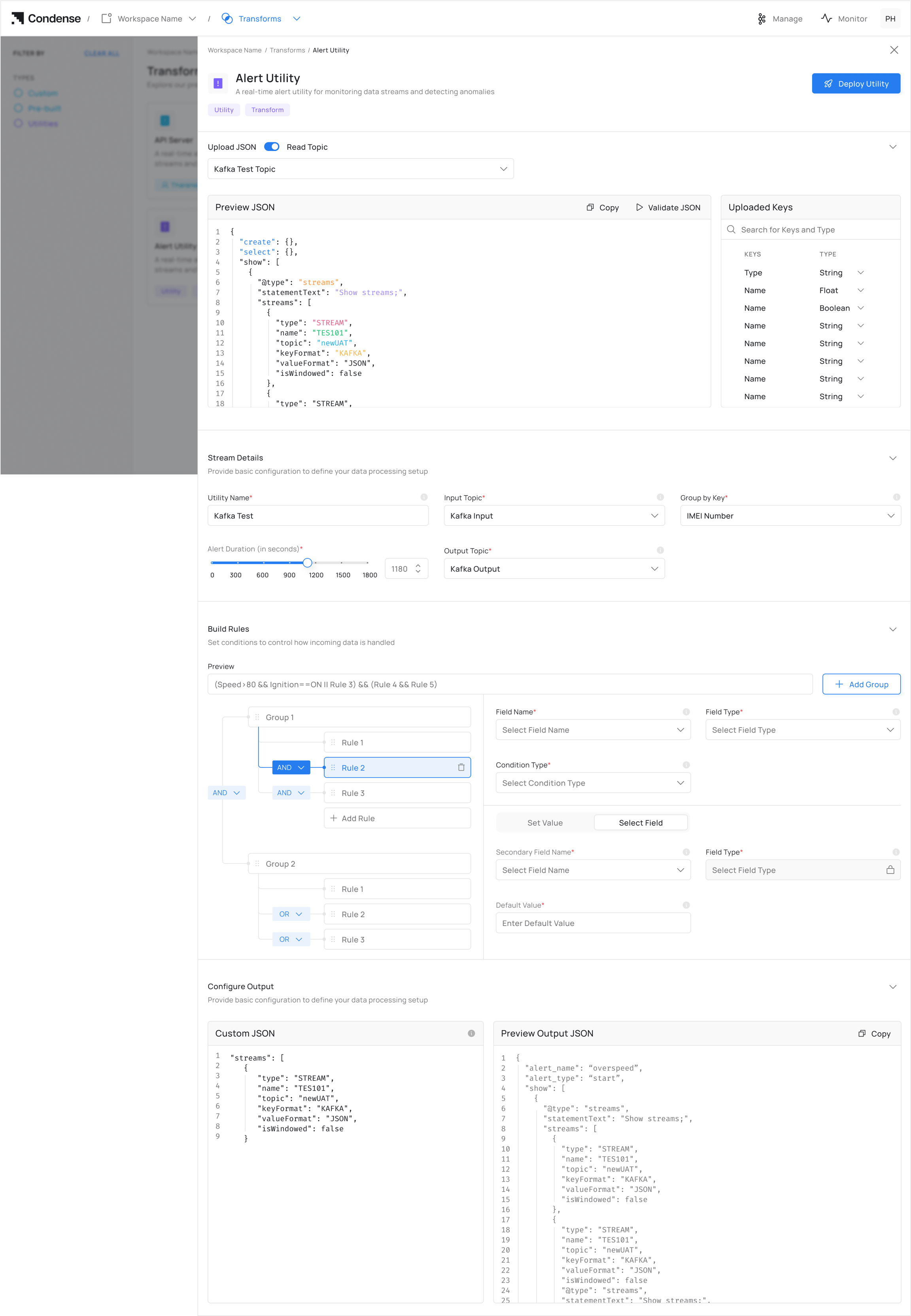Click info icon next to Utility Name
The width and height of the screenshot is (911, 1316).
[424, 498]
